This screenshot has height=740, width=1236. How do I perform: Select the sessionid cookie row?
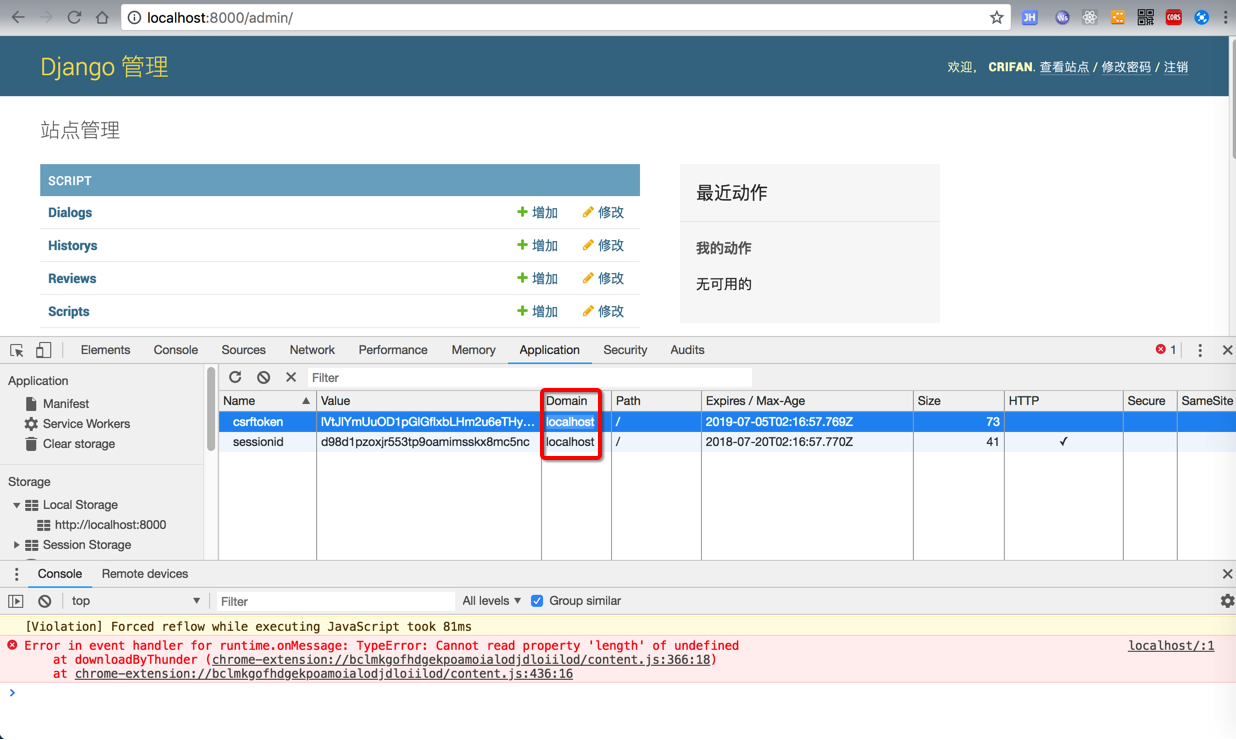coord(727,442)
